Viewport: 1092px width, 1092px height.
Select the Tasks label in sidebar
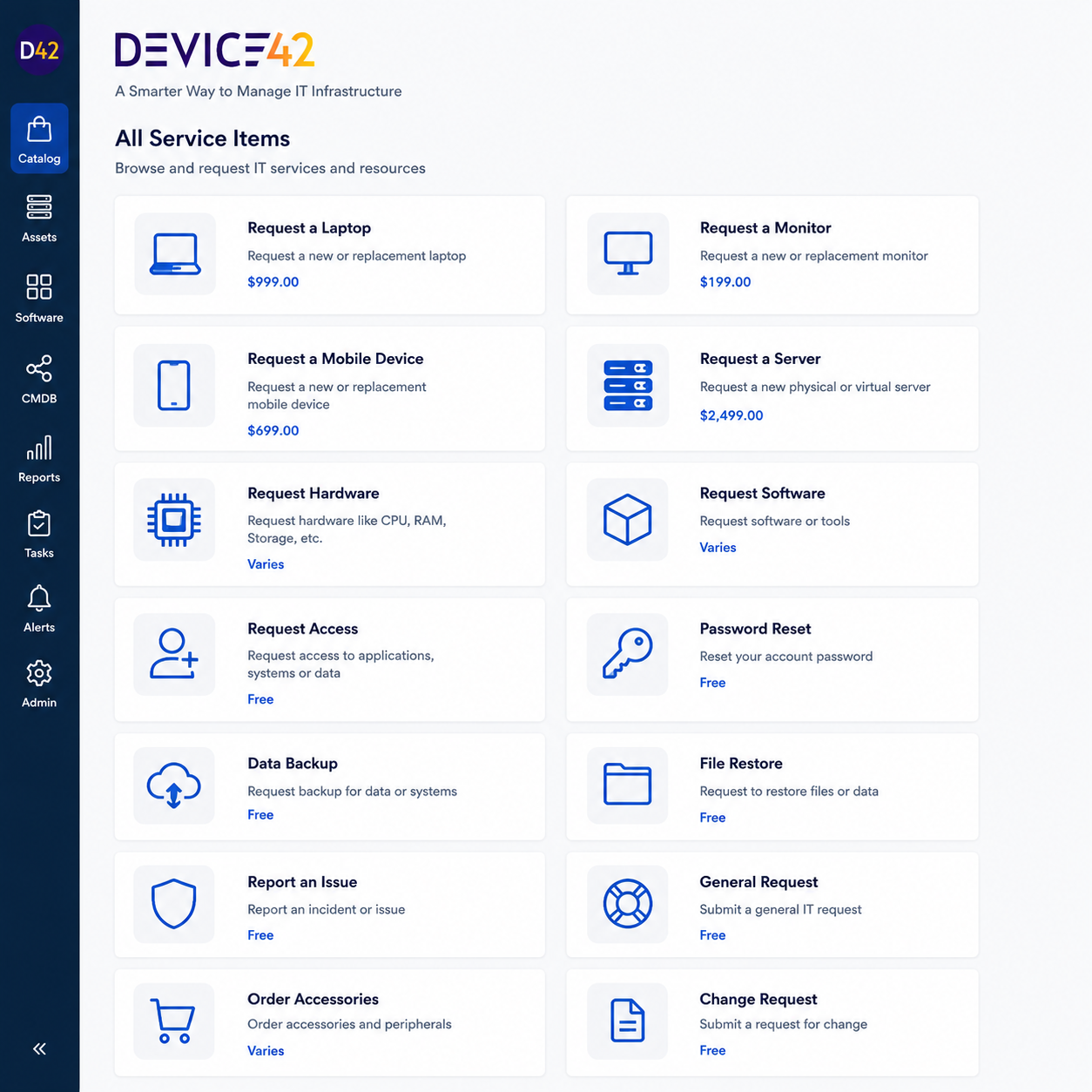point(39,553)
